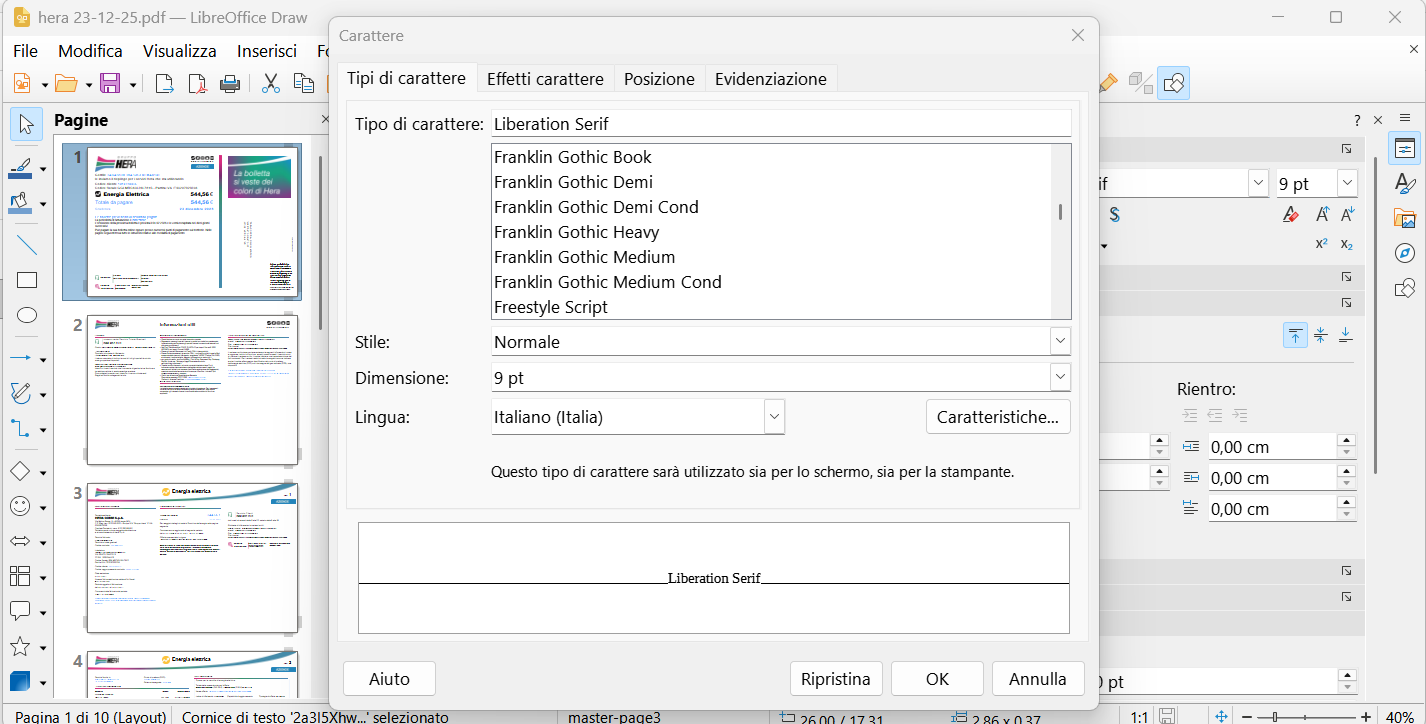Screen dimensions: 1426x724
Task: Click the Cut scissors icon
Action: 269,84
